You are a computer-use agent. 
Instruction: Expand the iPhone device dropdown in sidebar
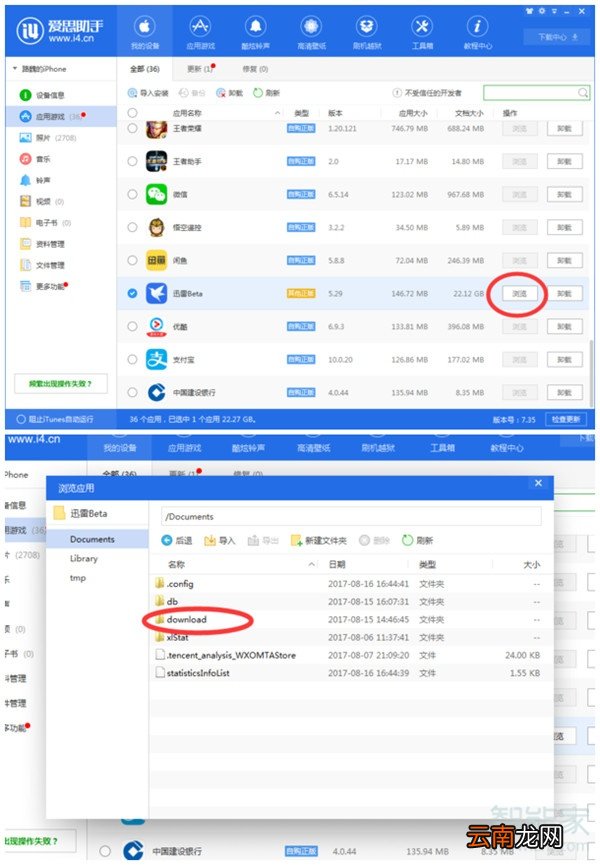pos(15,68)
